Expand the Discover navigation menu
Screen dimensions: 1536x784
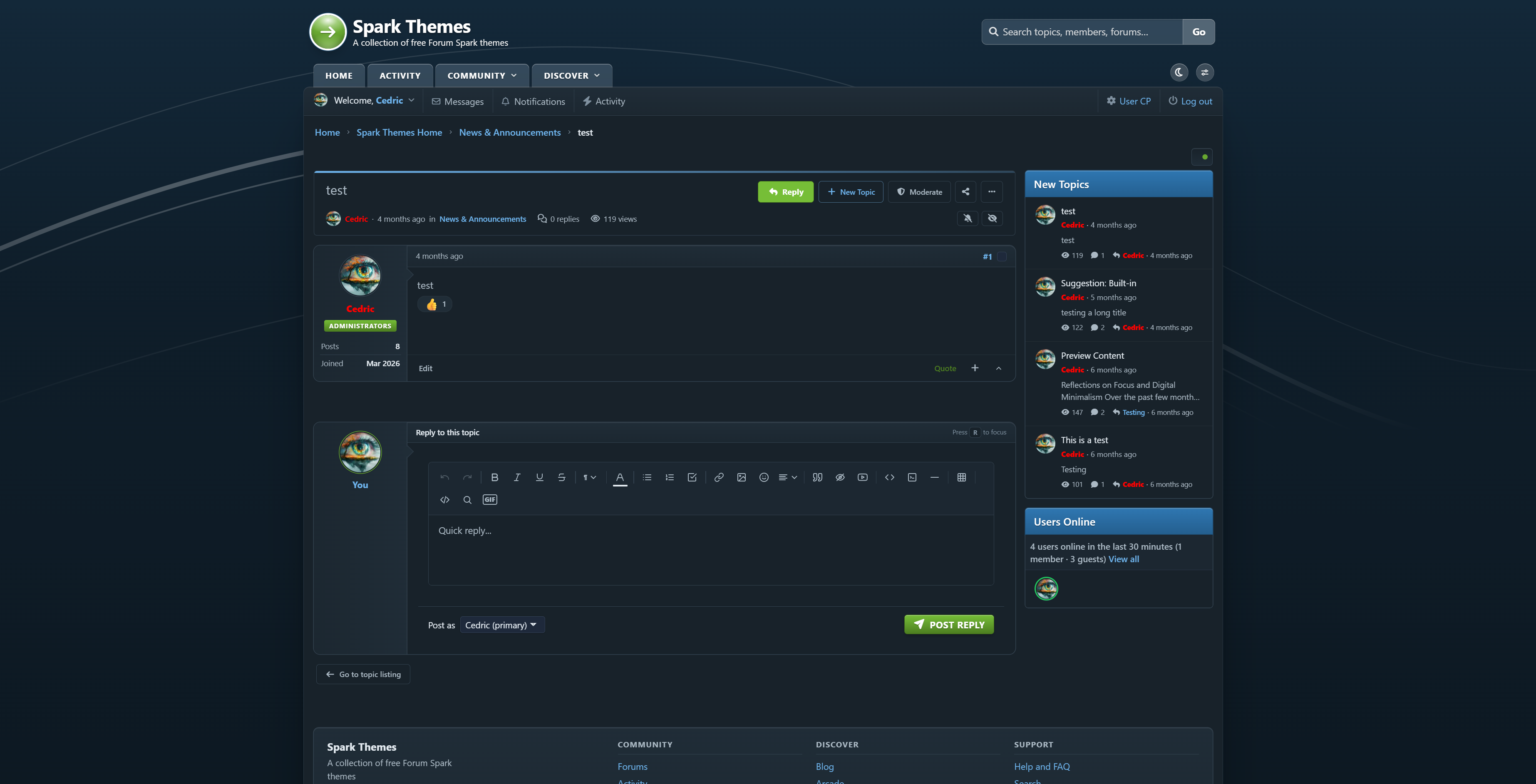[x=571, y=76]
